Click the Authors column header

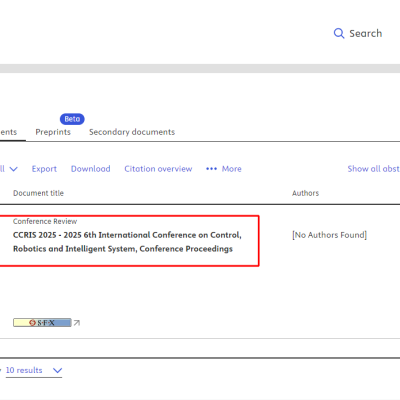tap(305, 193)
